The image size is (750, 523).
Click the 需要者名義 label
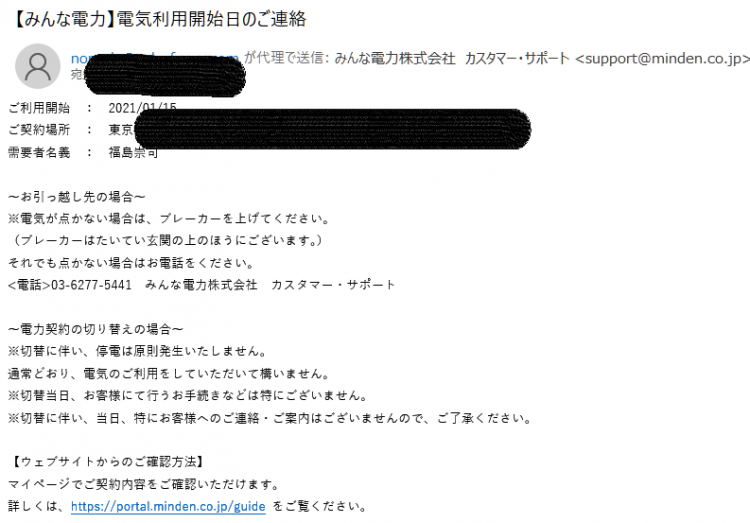pyautogui.click(x=39, y=153)
